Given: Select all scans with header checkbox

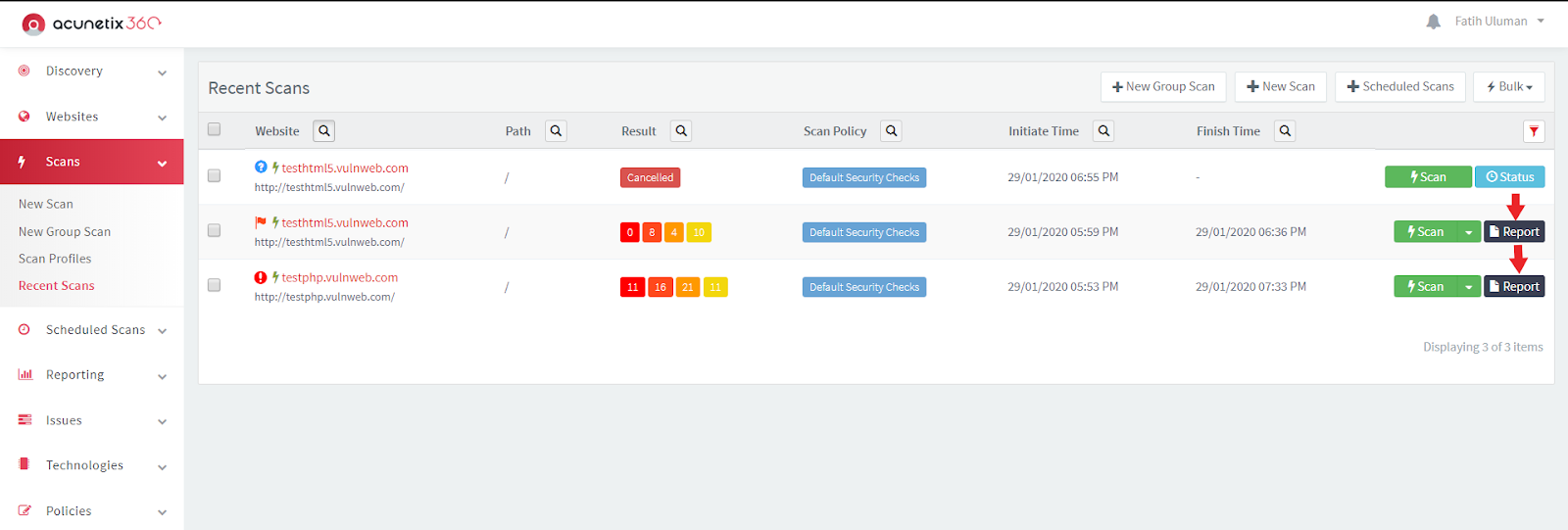Looking at the screenshot, I should [x=214, y=129].
